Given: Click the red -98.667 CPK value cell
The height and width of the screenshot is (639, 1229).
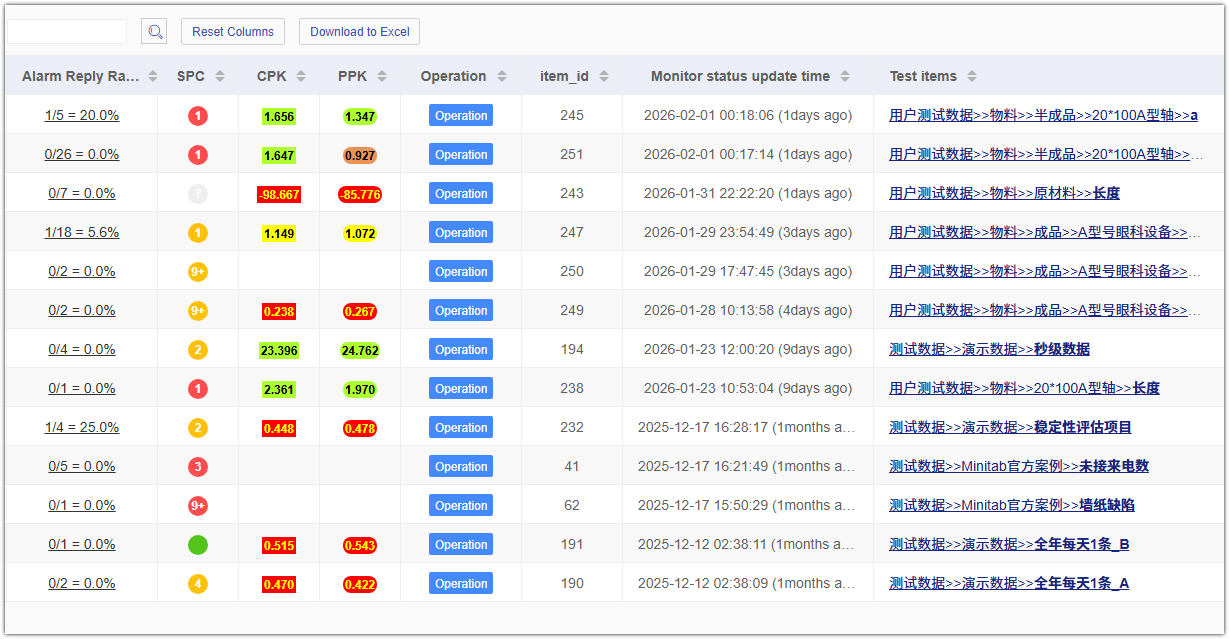Looking at the screenshot, I should [280, 193].
